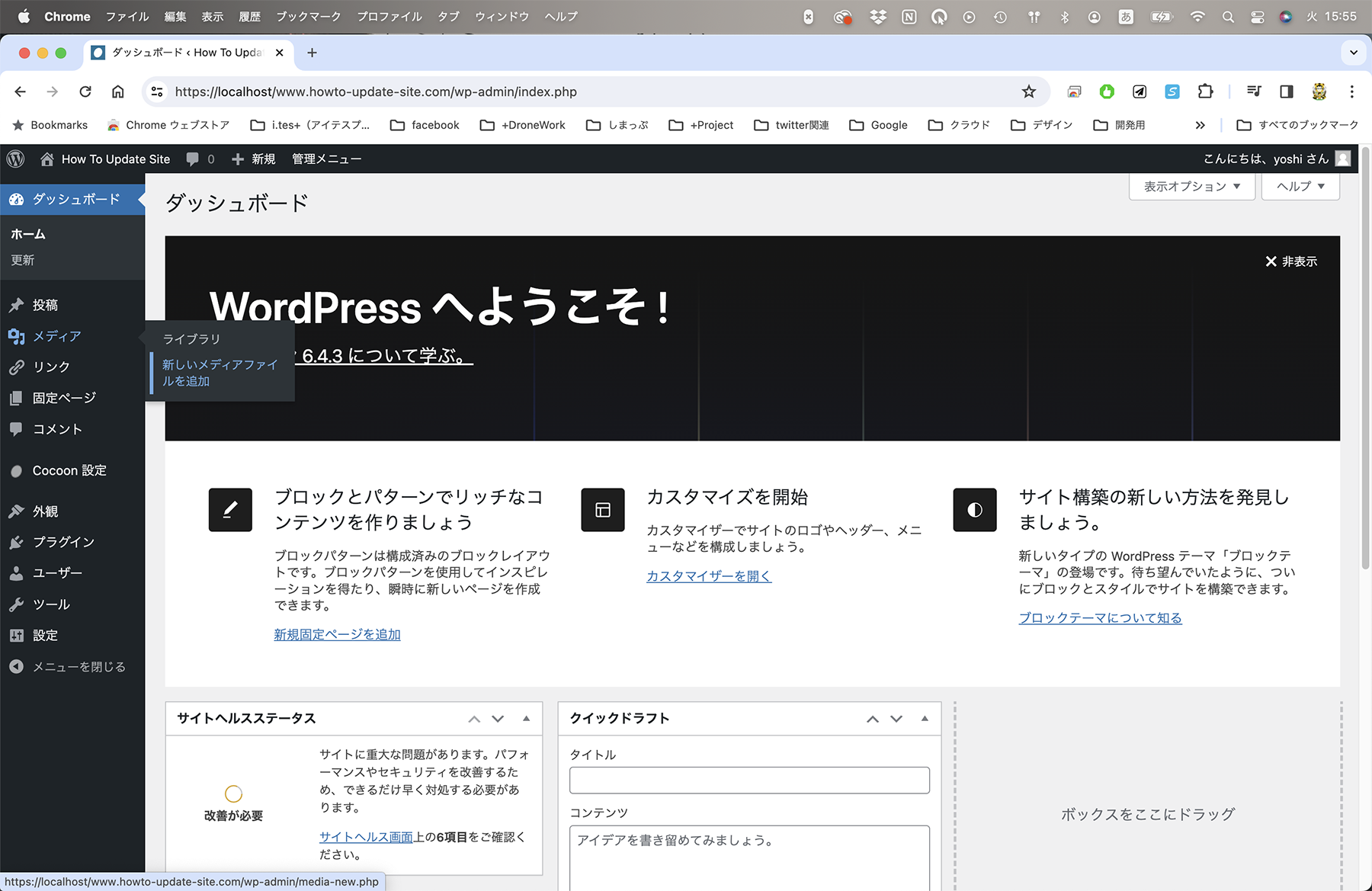
Task: Select 新しいメディアファイルを追加 in the flyout
Action: [220, 373]
